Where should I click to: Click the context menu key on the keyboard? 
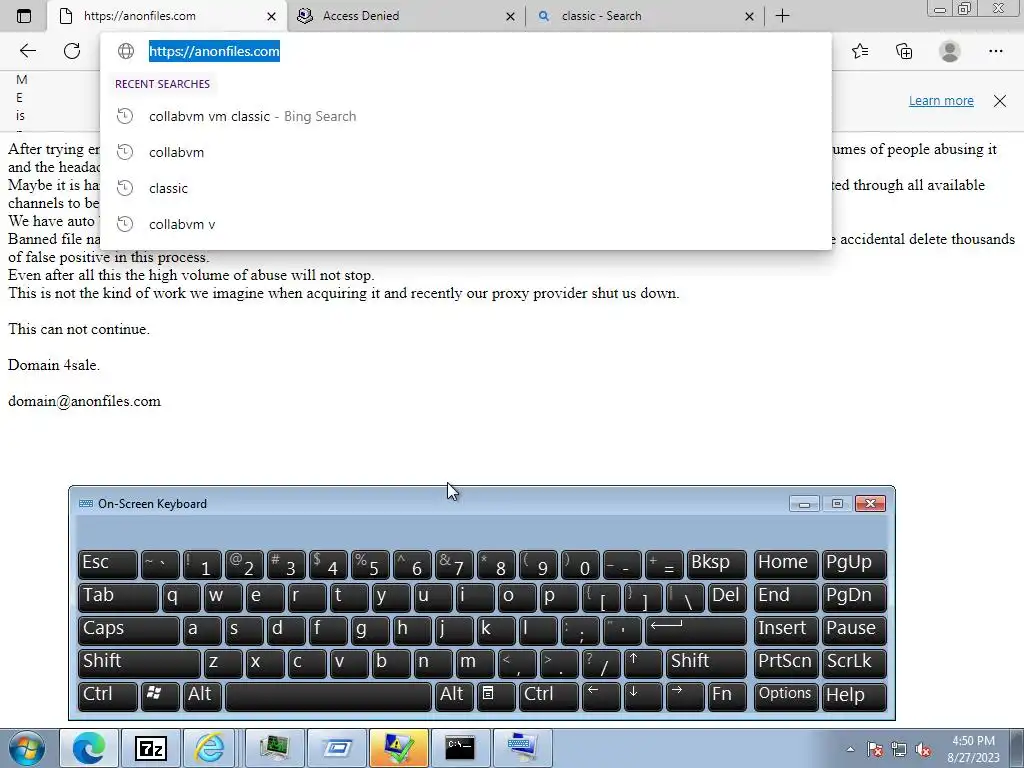(x=496, y=696)
